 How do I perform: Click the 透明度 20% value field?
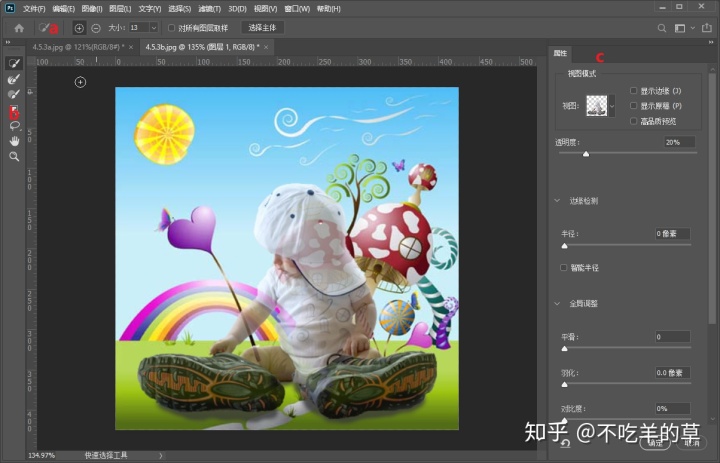680,142
